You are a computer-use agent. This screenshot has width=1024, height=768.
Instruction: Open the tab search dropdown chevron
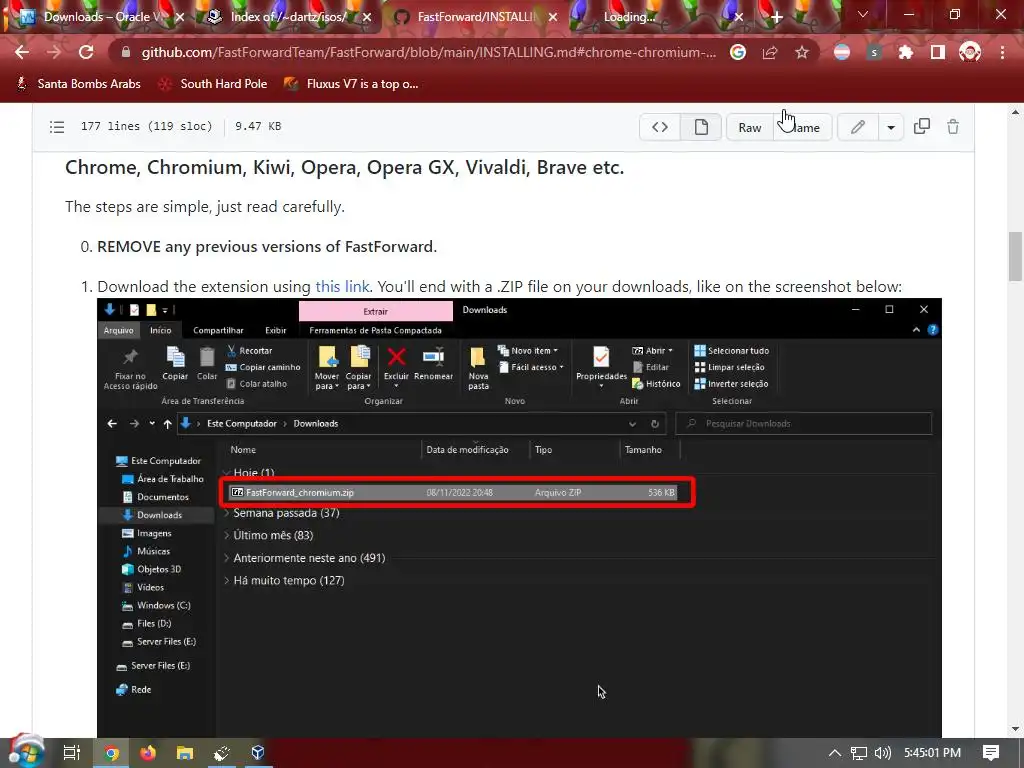pyautogui.click(x=863, y=14)
